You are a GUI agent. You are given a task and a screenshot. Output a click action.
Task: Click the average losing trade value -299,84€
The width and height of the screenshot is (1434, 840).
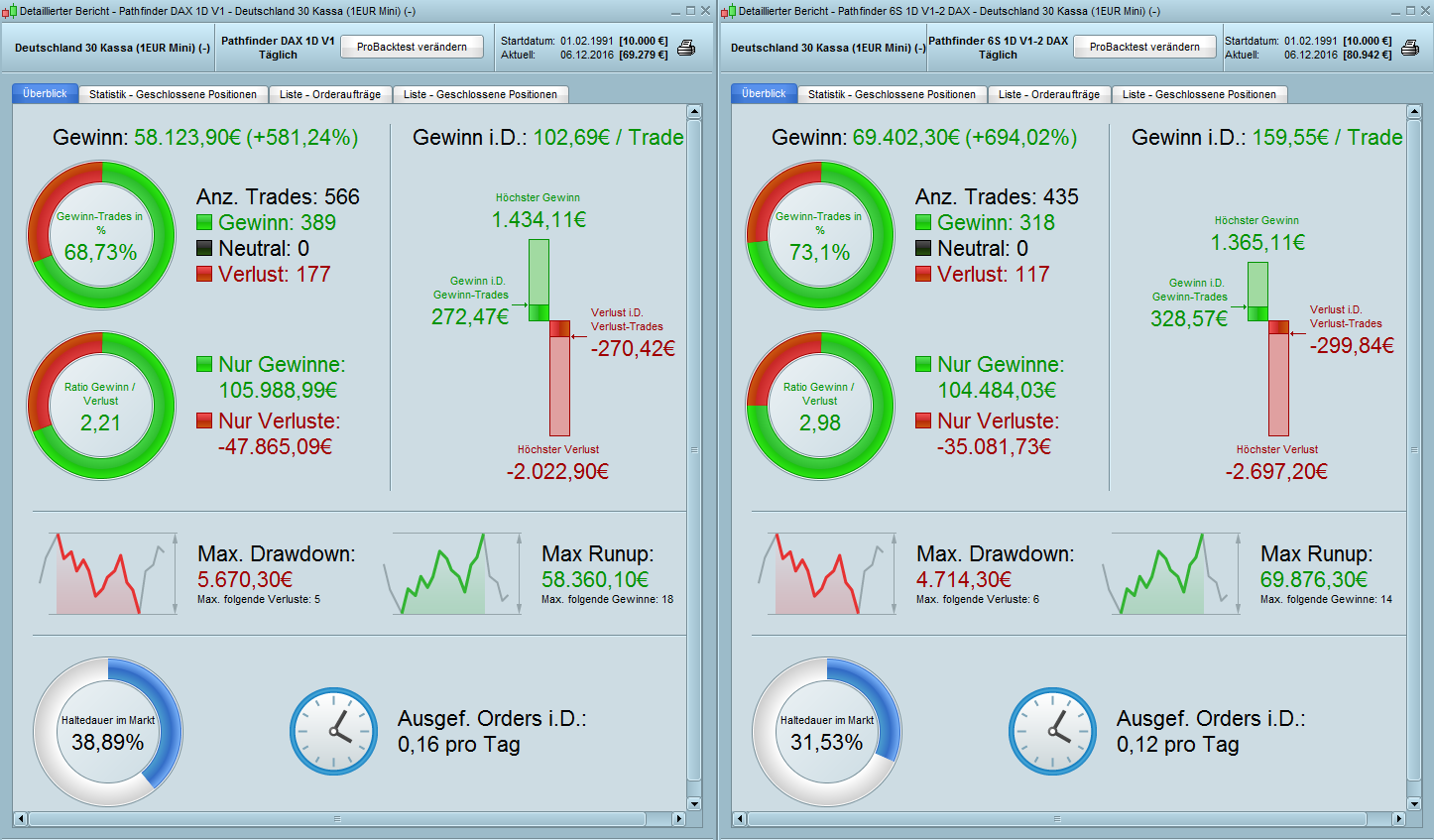pyautogui.click(x=1352, y=346)
